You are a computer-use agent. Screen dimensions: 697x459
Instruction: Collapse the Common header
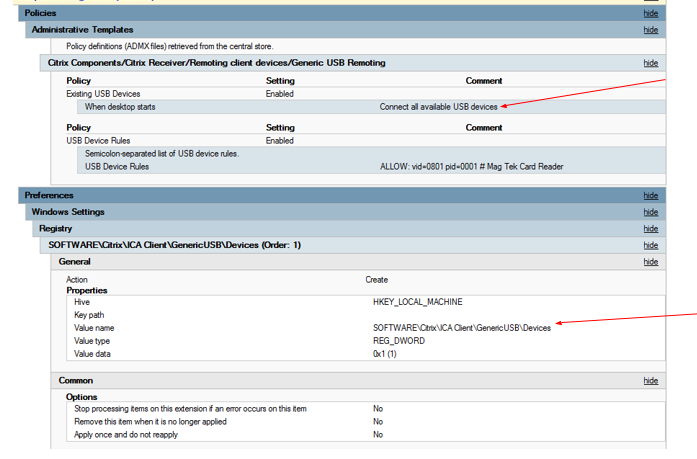[x=358, y=381]
